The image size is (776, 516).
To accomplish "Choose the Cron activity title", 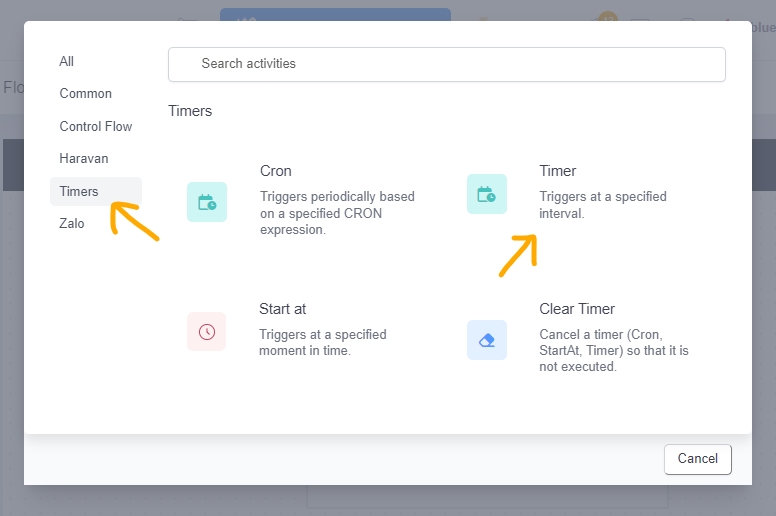I will 276,171.
